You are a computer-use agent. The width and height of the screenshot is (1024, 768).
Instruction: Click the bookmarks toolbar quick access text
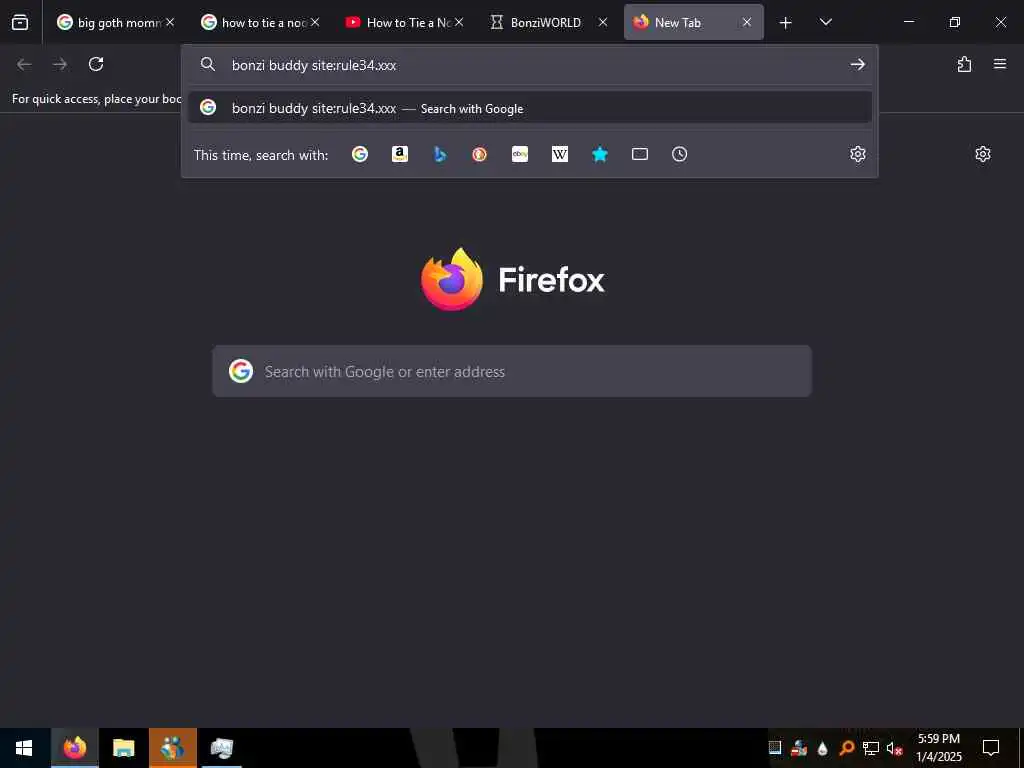point(96,99)
